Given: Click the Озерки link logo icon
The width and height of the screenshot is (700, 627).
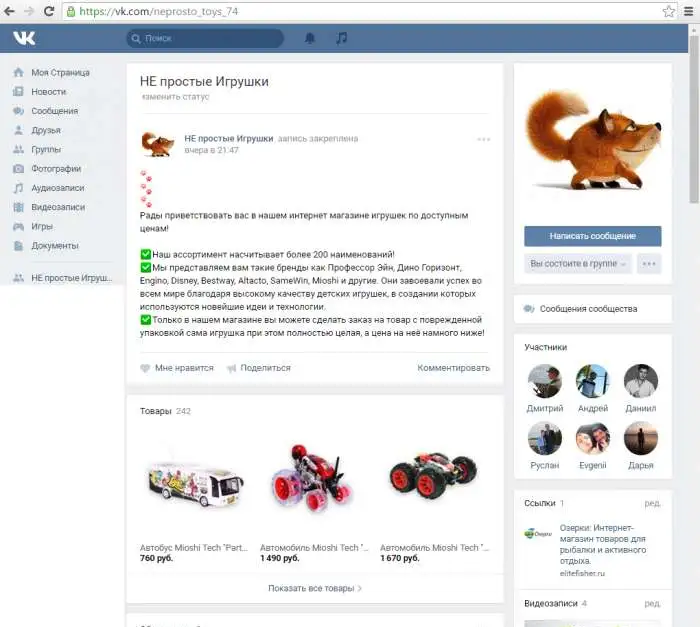Looking at the screenshot, I should 538,533.
